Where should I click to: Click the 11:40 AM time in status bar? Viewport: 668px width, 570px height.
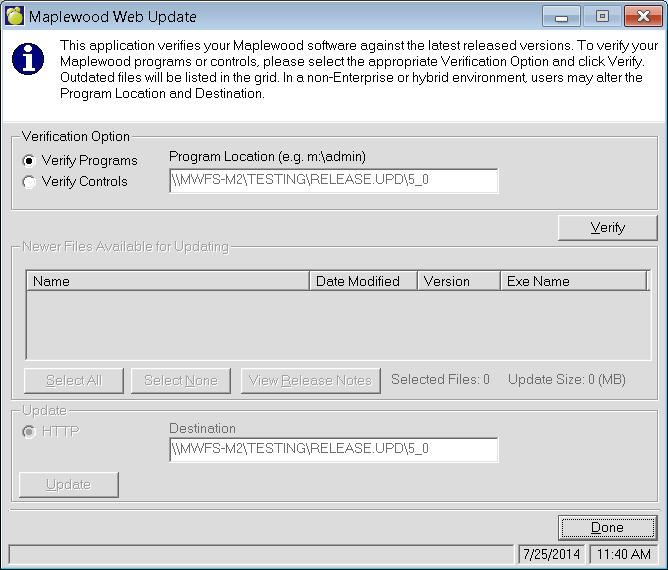pos(624,554)
